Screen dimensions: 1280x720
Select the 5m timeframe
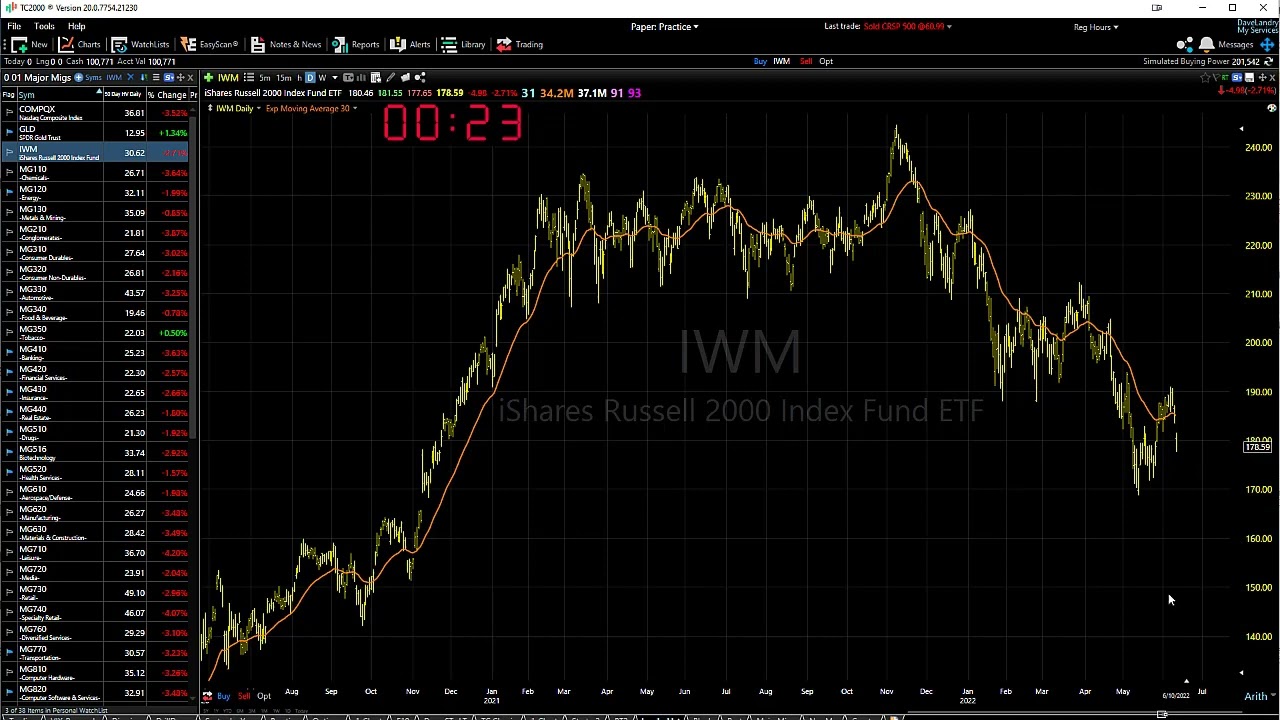[265, 77]
